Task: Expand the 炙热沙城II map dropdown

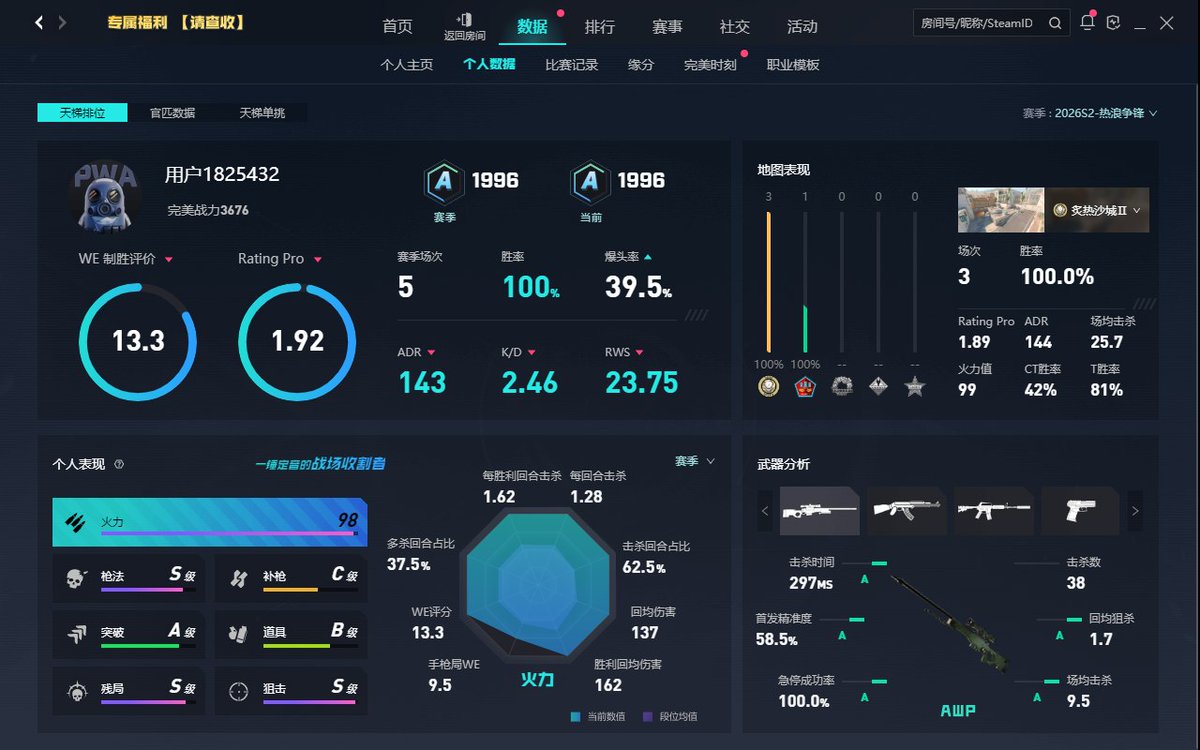Action: [1098, 210]
